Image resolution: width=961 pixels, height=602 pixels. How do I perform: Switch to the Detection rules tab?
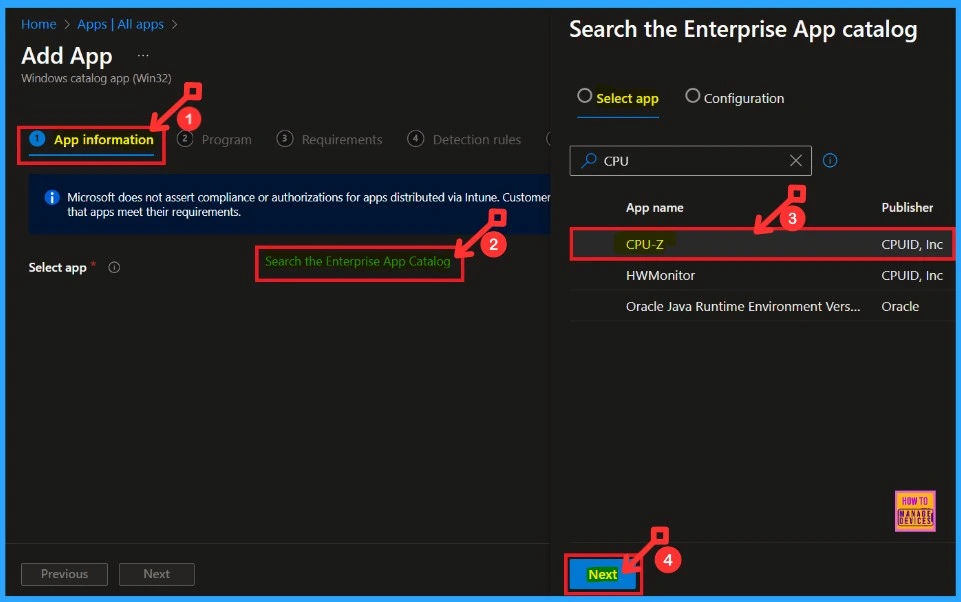pos(464,140)
